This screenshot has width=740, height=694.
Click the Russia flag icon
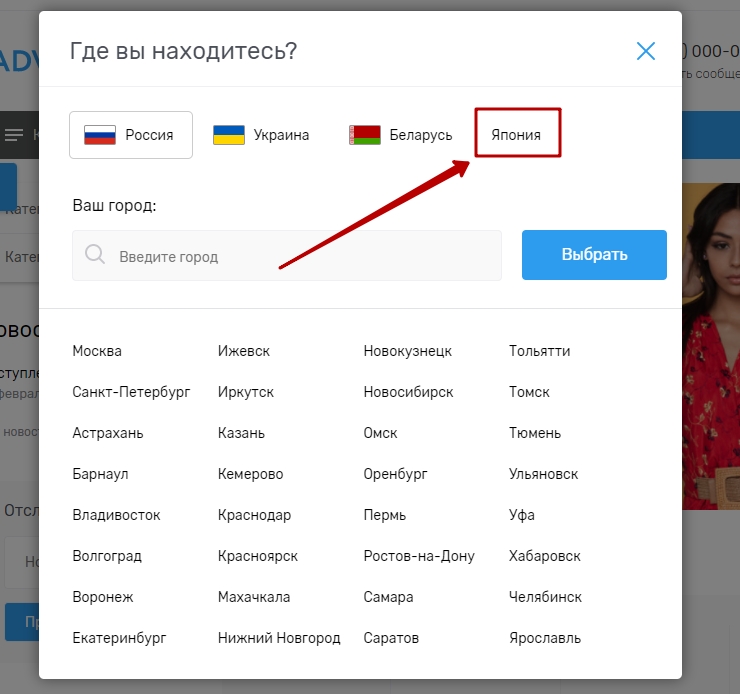100,135
